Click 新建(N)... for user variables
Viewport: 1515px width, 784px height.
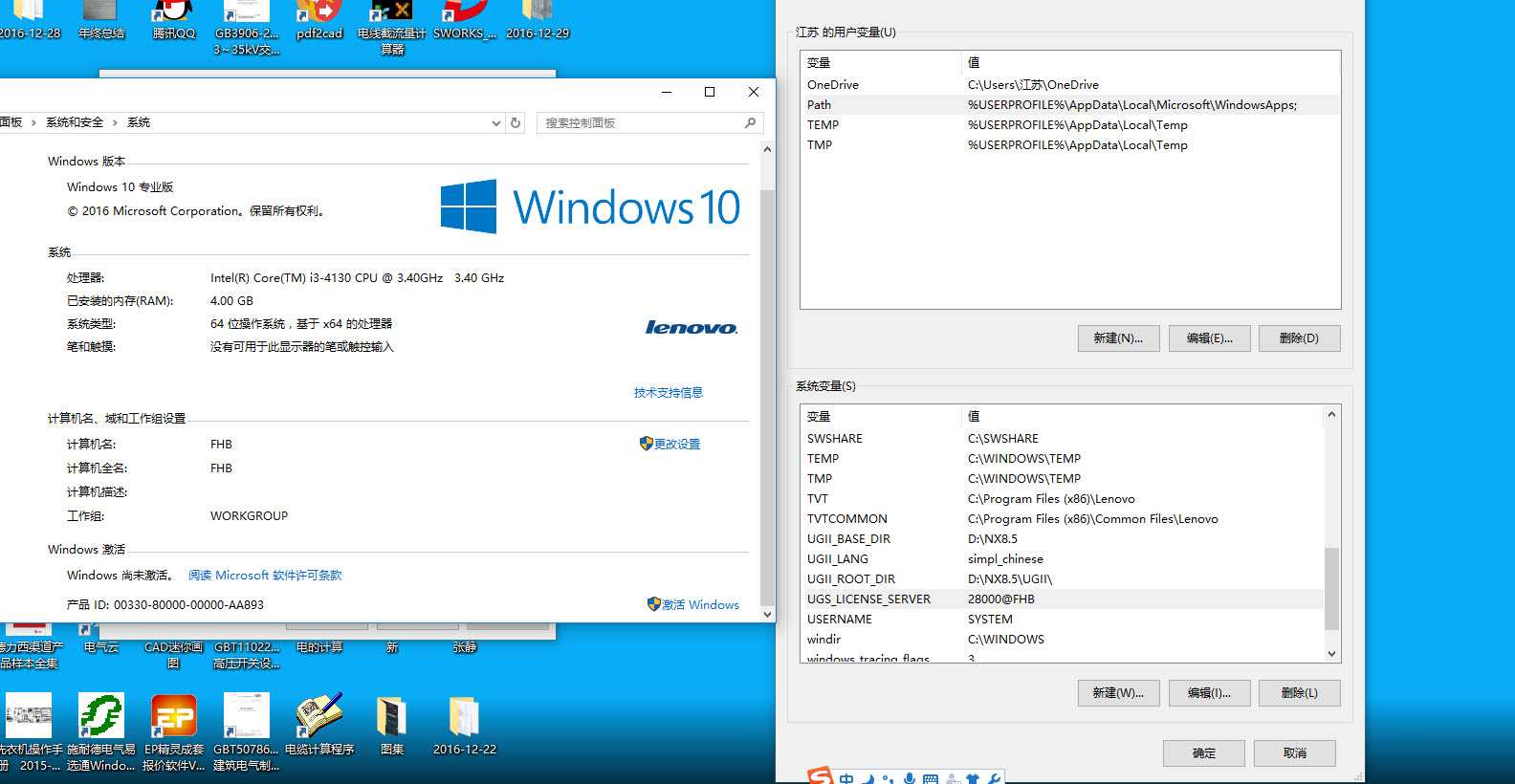click(x=1118, y=338)
